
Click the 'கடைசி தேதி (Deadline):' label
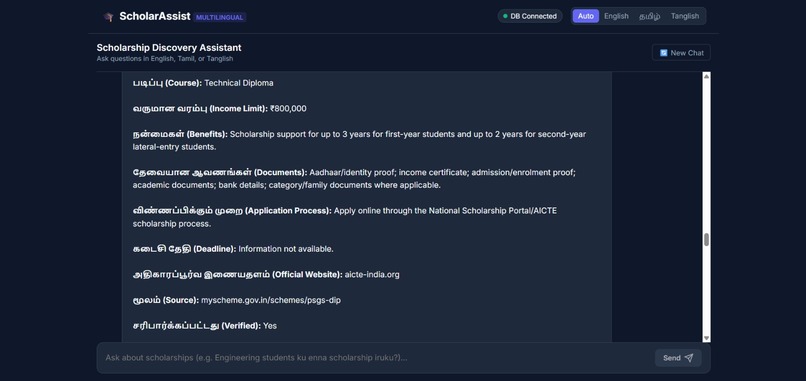(x=184, y=249)
